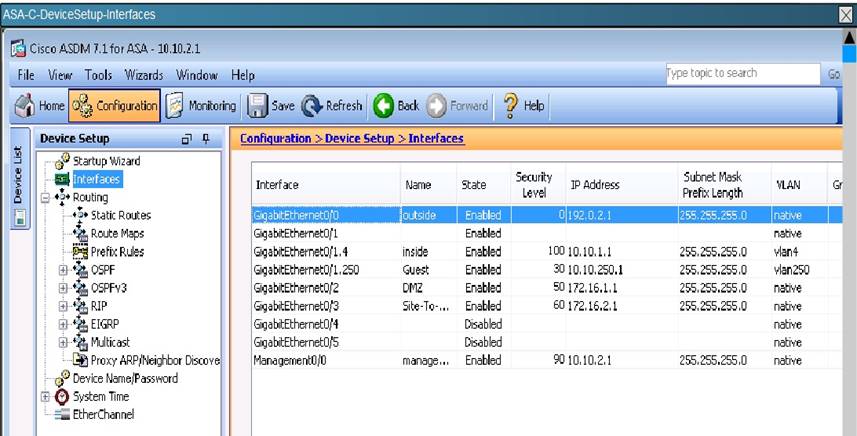Expand the EIGRP routing node
Screen dimensions: 857x436
click(63, 323)
